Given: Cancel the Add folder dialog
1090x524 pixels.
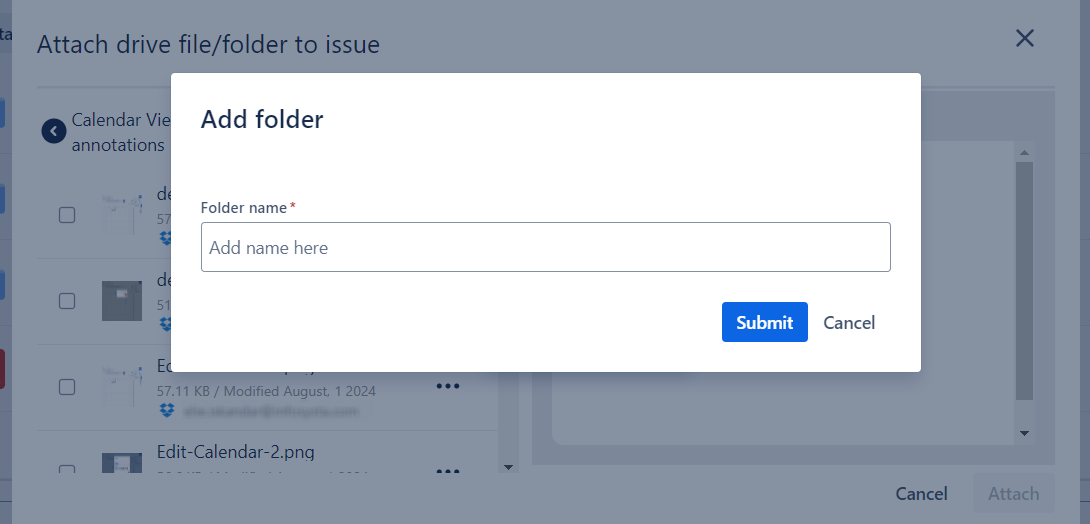Looking at the screenshot, I should pyautogui.click(x=849, y=322).
